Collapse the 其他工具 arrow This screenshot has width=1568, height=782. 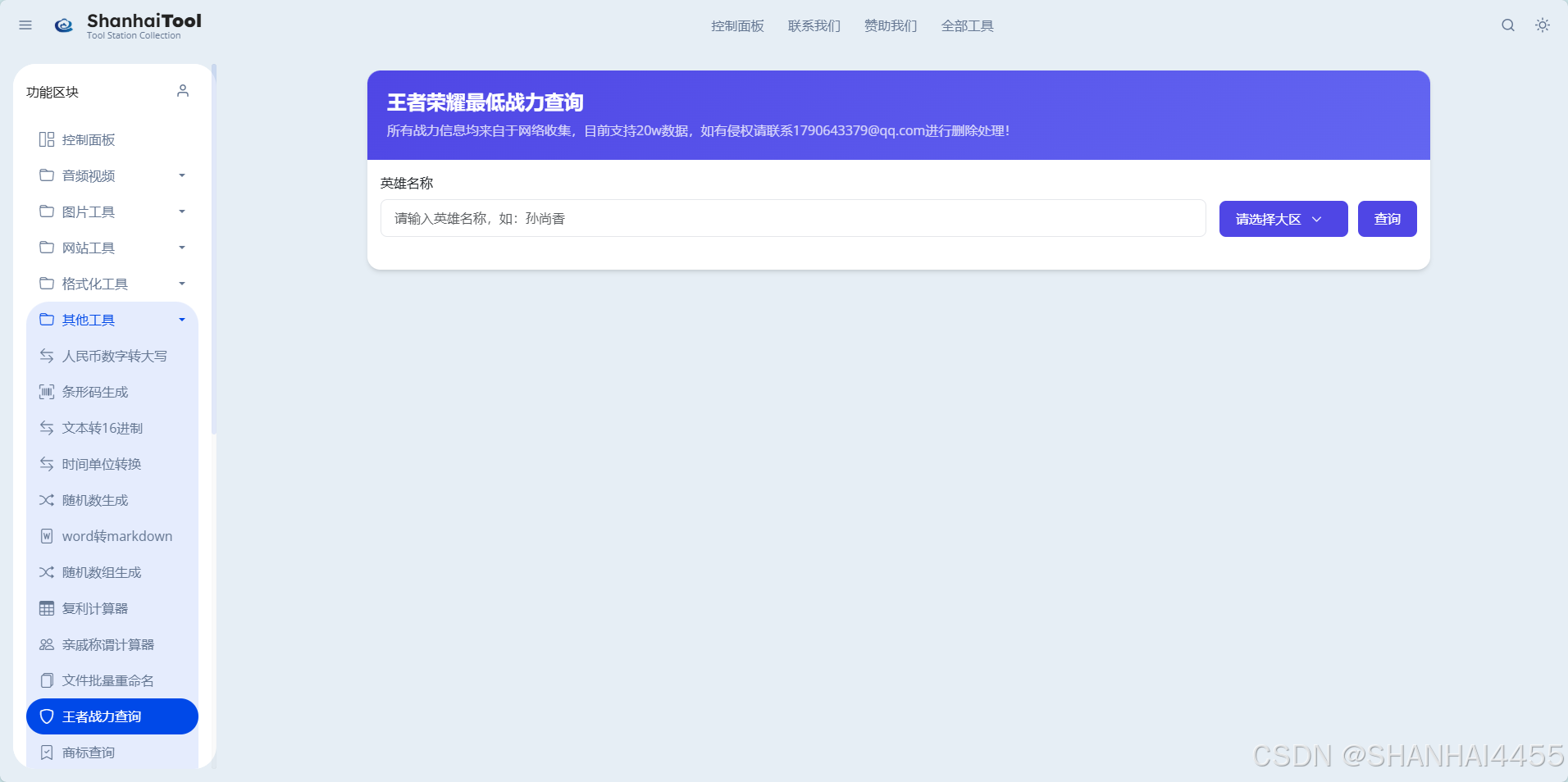(x=182, y=320)
